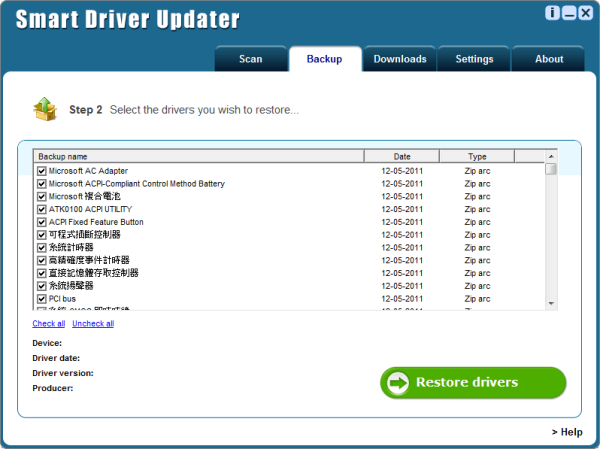Uncheck ATK0100 ACPI UTILITY checkbox
600x449 pixels.
(x=42, y=209)
